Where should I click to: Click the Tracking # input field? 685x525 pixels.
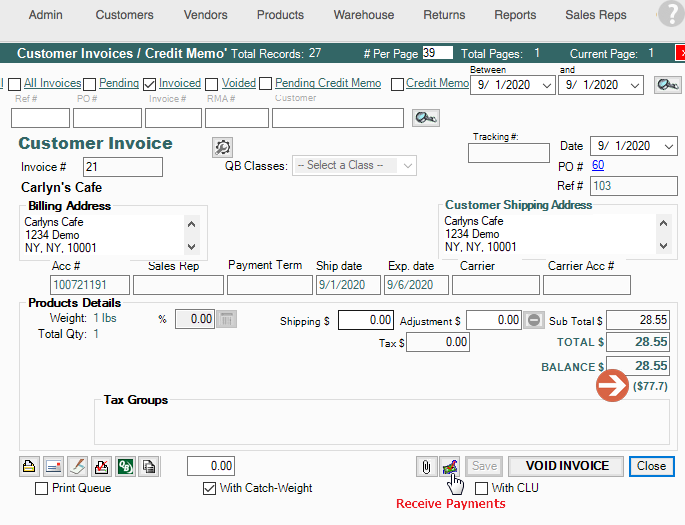point(508,153)
